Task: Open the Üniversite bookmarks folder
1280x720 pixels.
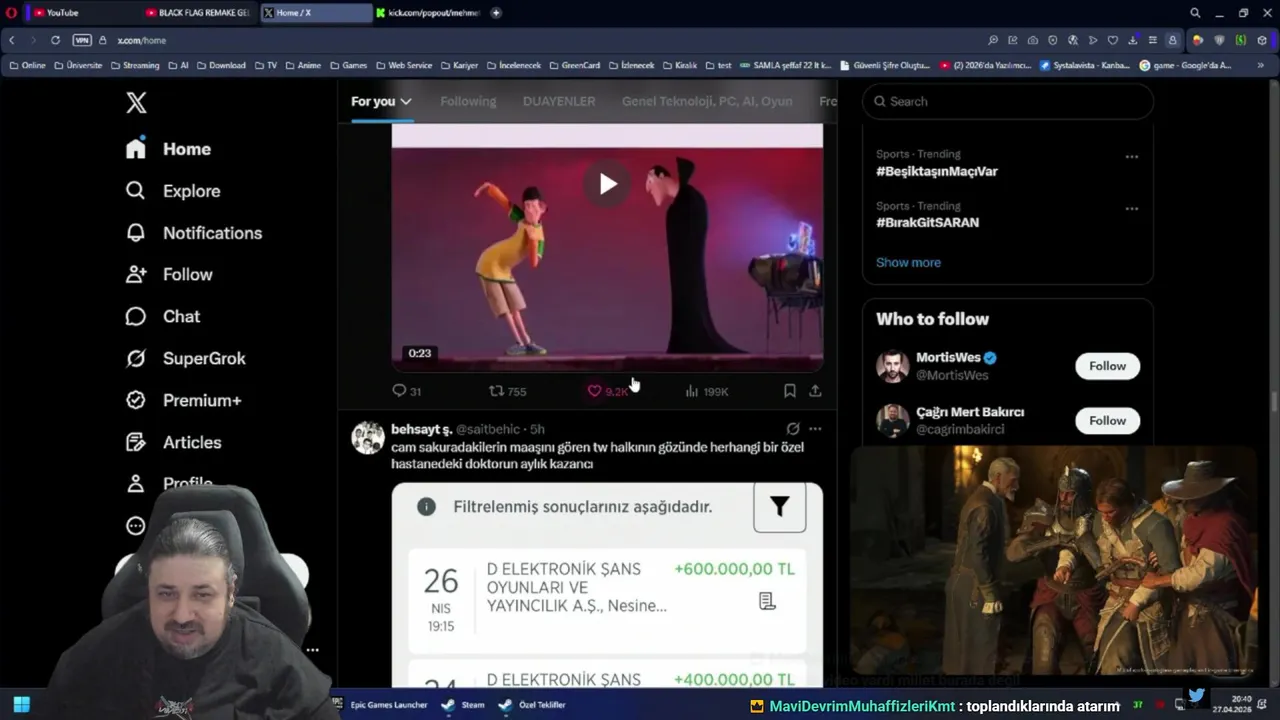Action: coord(78,65)
